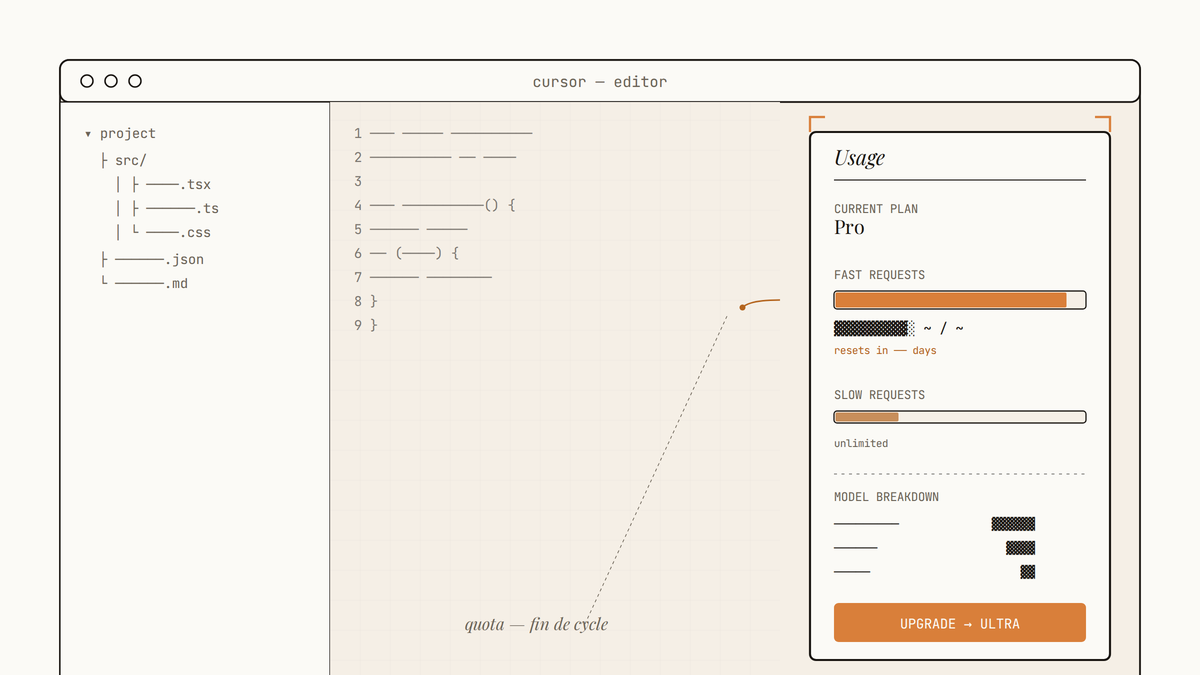
Task: Click code line 4 ending with '() {'
Action: point(443,205)
